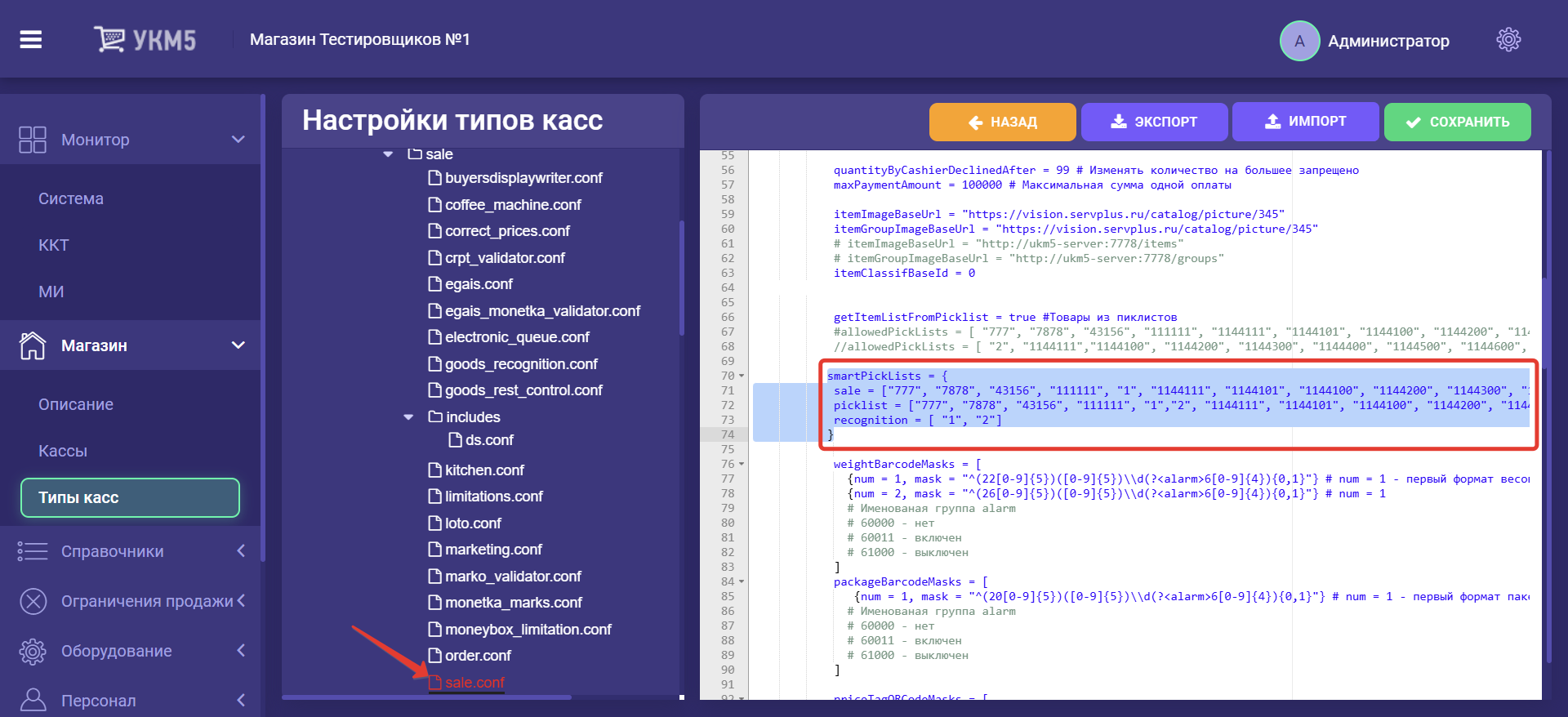Place cursor on the maxPaymentAmount line
The image size is (1568, 717).
point(1032,185)
